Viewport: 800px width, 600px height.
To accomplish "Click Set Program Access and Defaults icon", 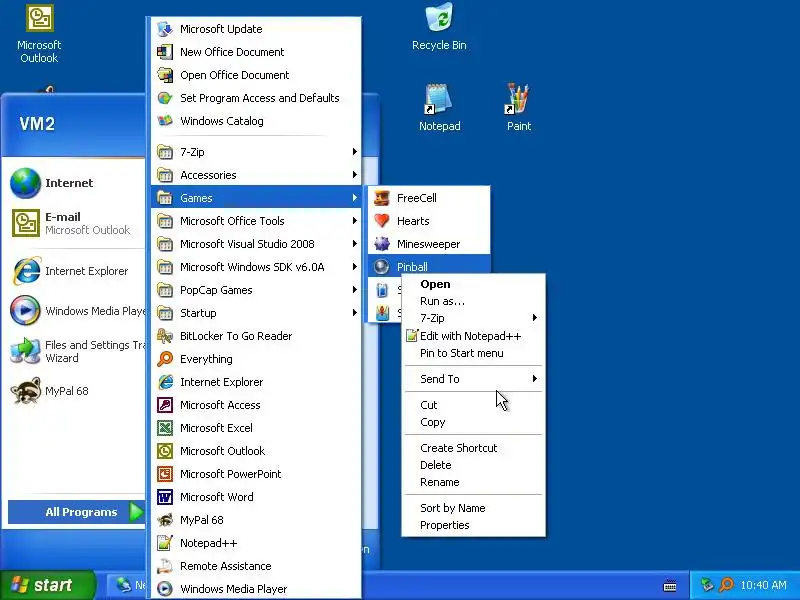I will point(165,98).
